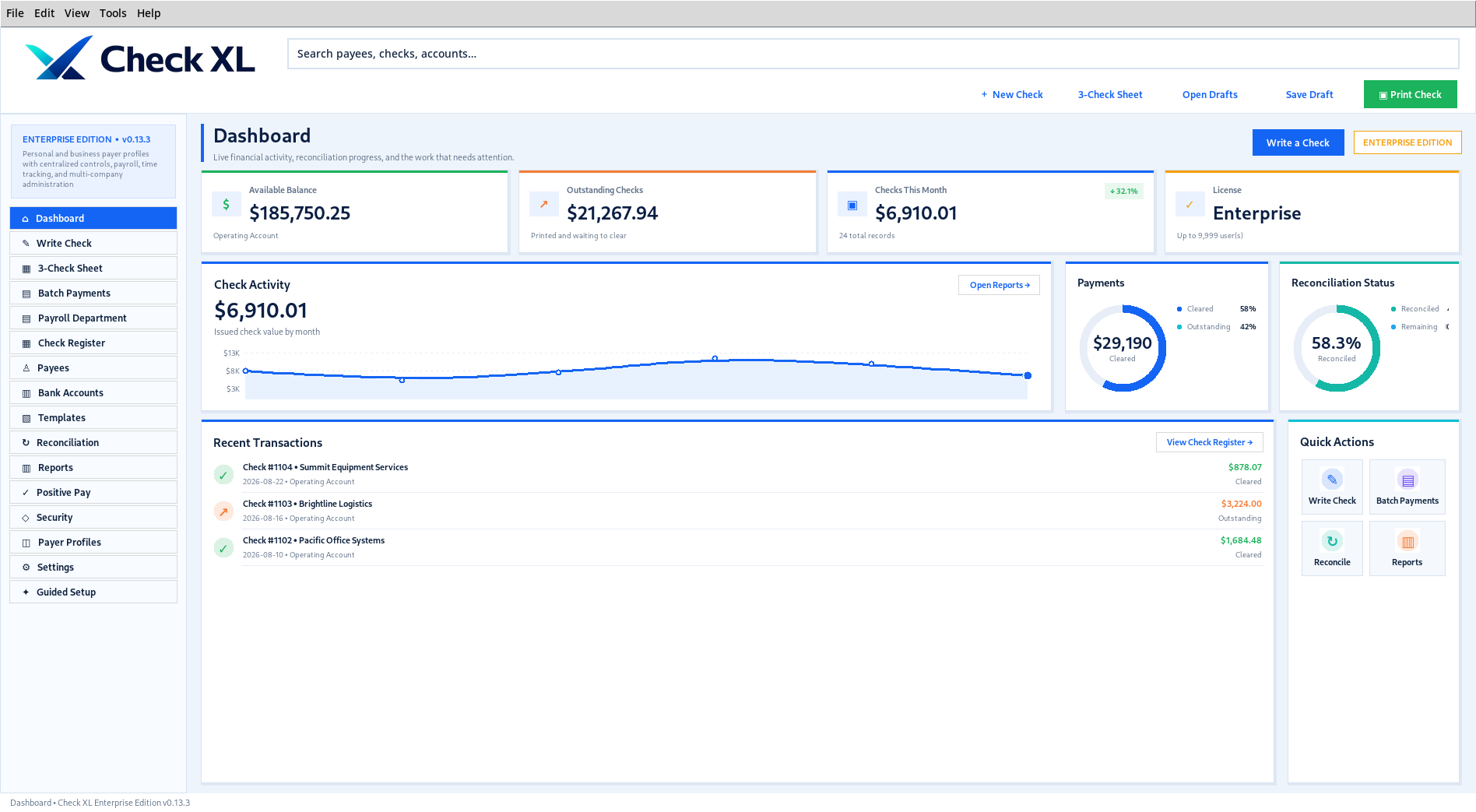Click the arrow icon on Outstanding Checks card
The width and height of the screenshot is (1476, 812).
pyautogui.click(x=544, y=205)
